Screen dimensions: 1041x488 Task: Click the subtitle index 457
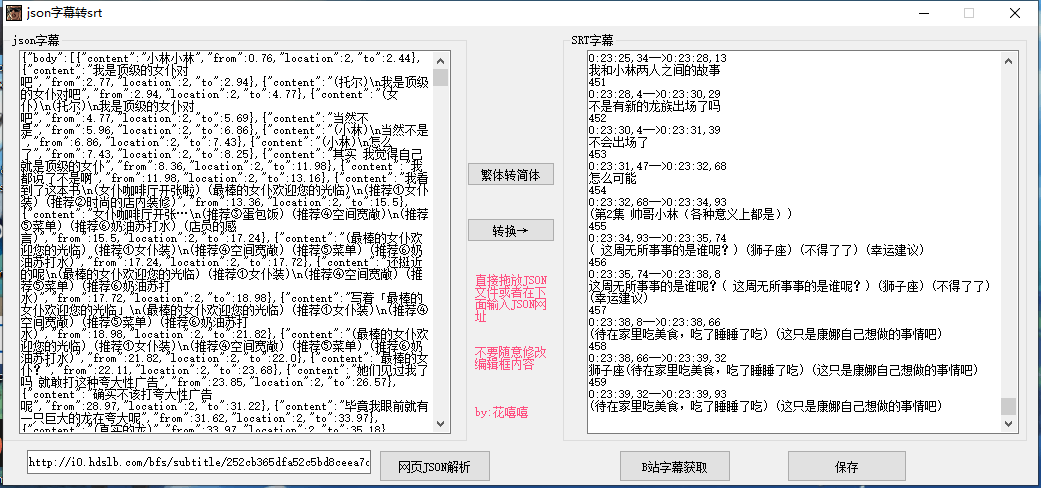click(x=597, y=310)
